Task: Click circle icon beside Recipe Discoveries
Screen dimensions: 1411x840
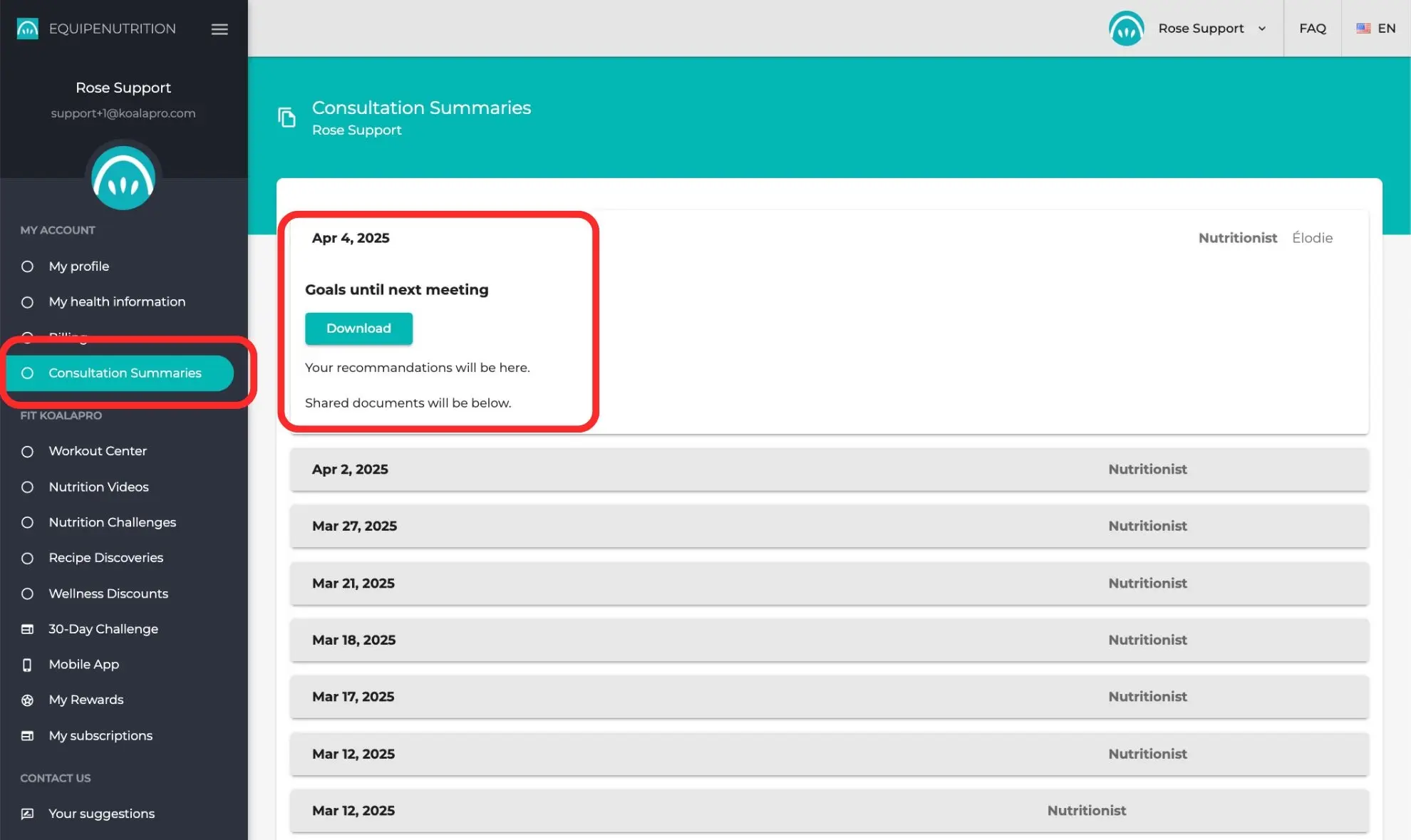Action: pyautogui.click(x=27, y=558)
